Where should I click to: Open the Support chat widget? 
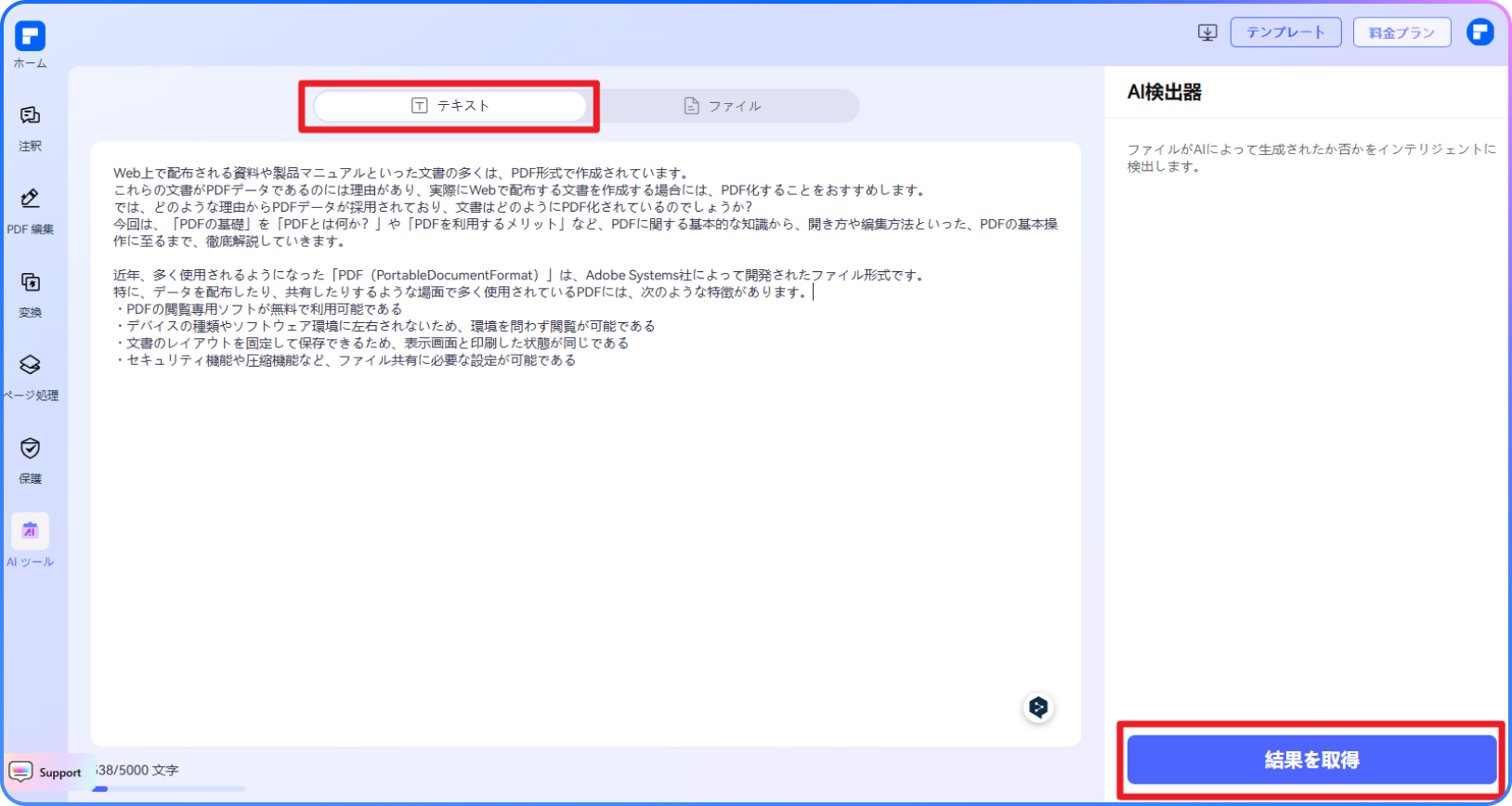46,773
